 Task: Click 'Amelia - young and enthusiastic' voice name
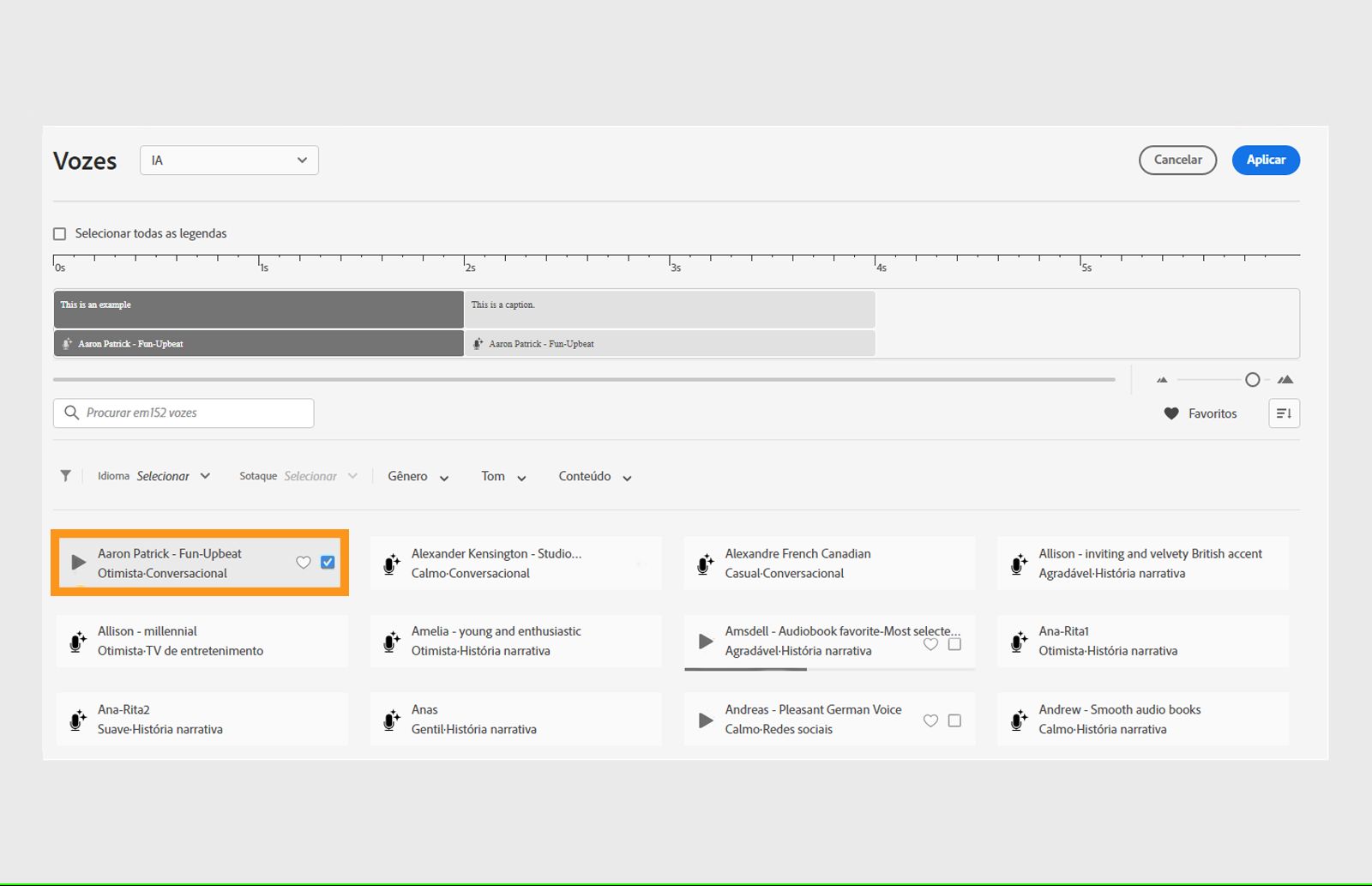[x=496, y=631]
